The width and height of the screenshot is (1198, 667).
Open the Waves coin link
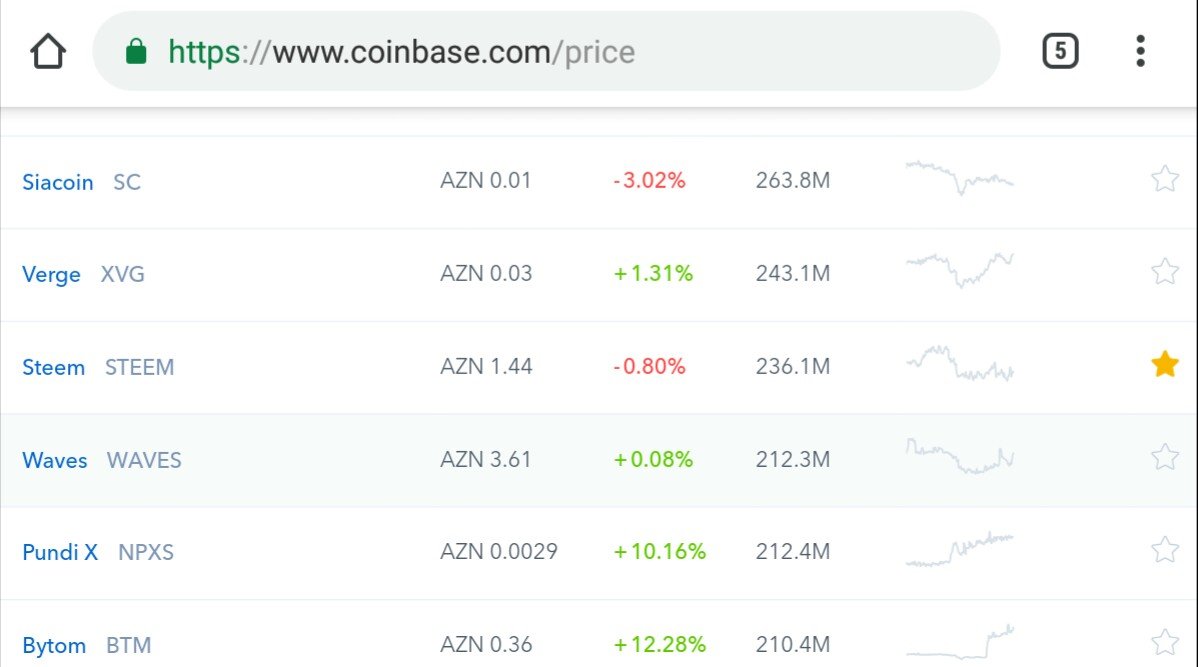[55, 461]
